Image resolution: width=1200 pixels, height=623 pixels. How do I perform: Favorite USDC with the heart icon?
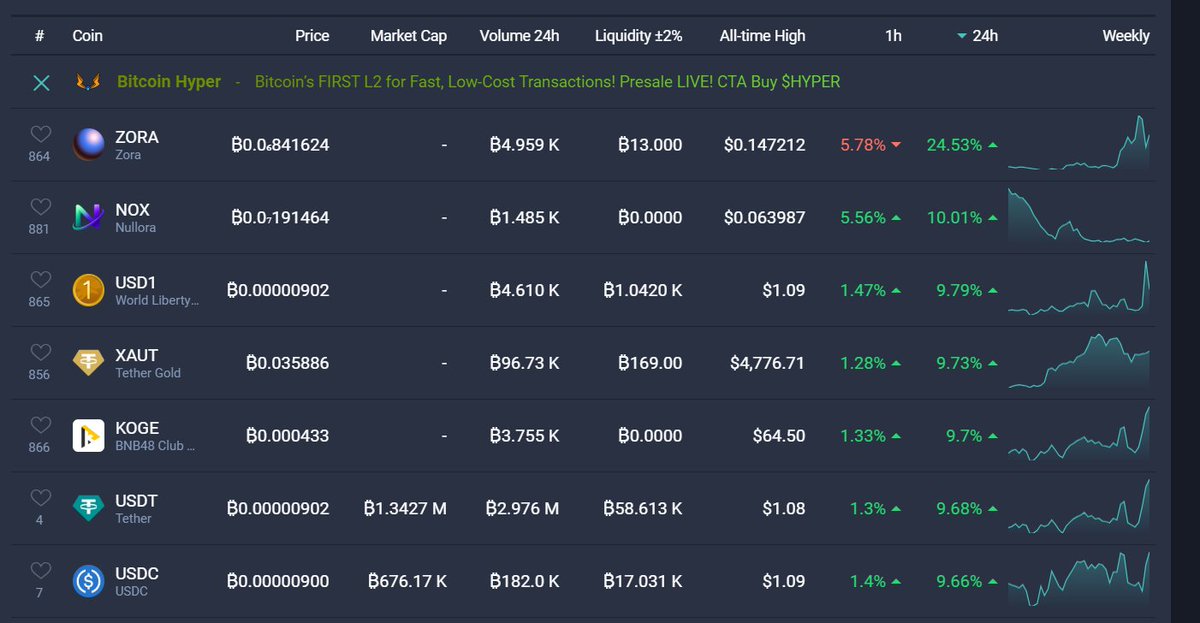tap(40, 571)
